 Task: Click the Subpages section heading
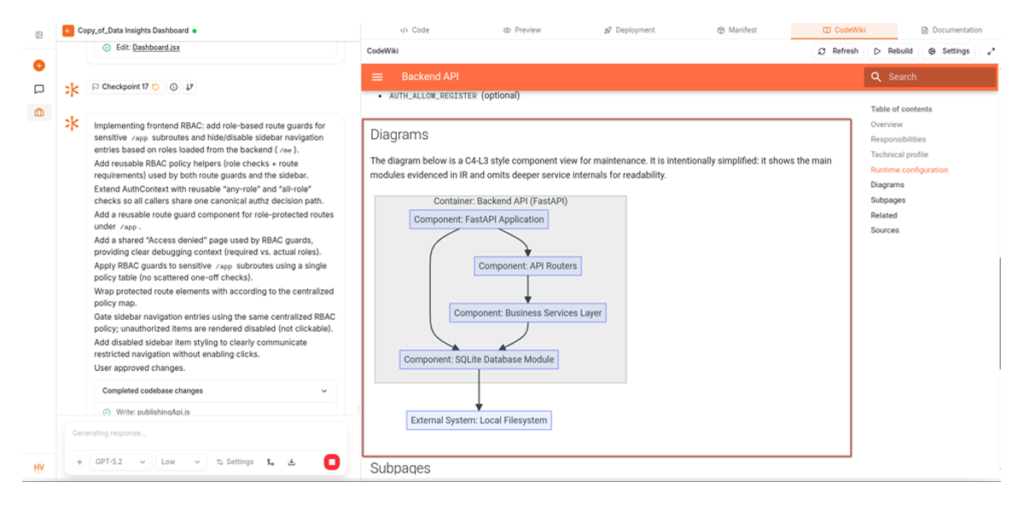point(400,468)
